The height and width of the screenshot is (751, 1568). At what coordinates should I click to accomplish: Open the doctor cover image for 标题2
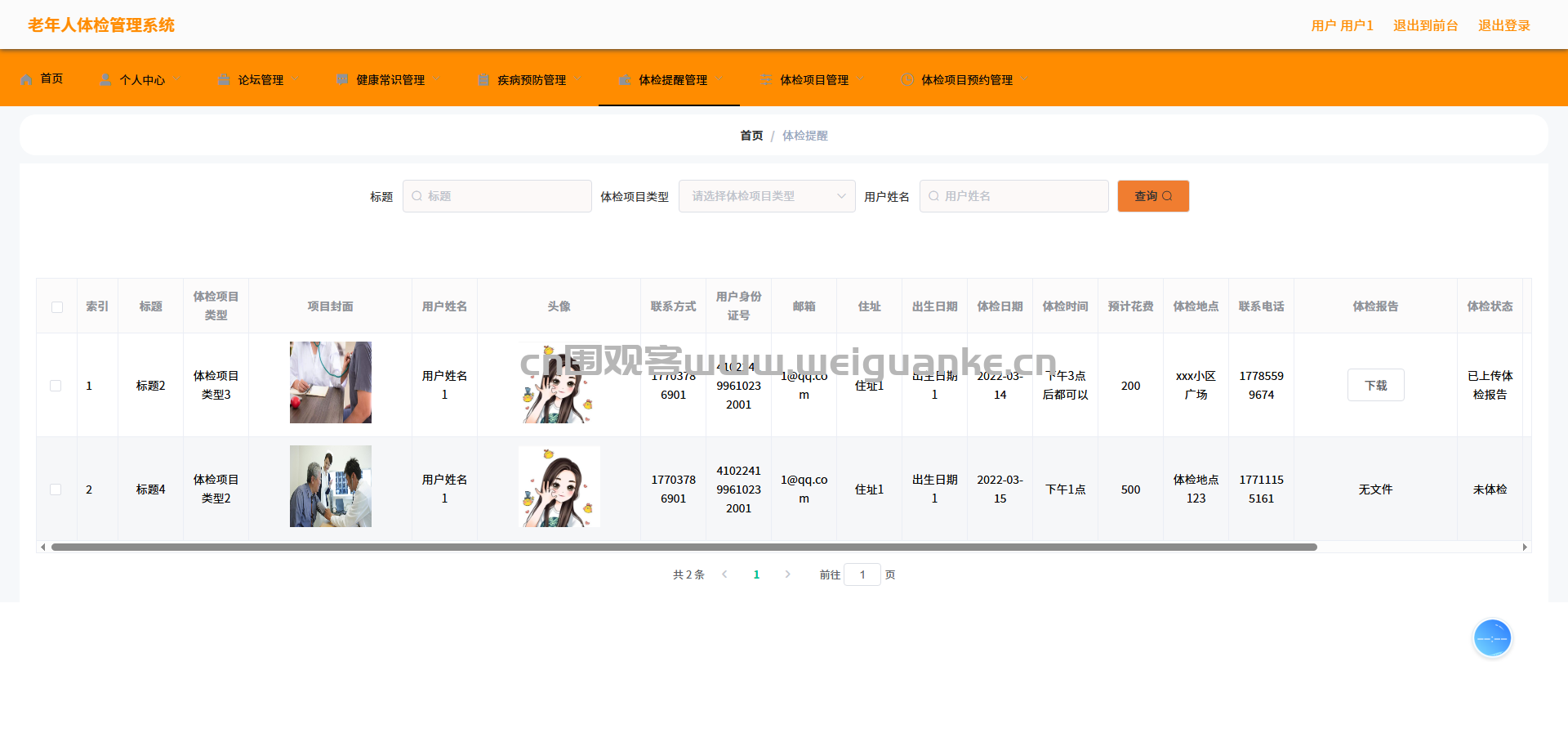pyautogui.click(x=331, y=382)
